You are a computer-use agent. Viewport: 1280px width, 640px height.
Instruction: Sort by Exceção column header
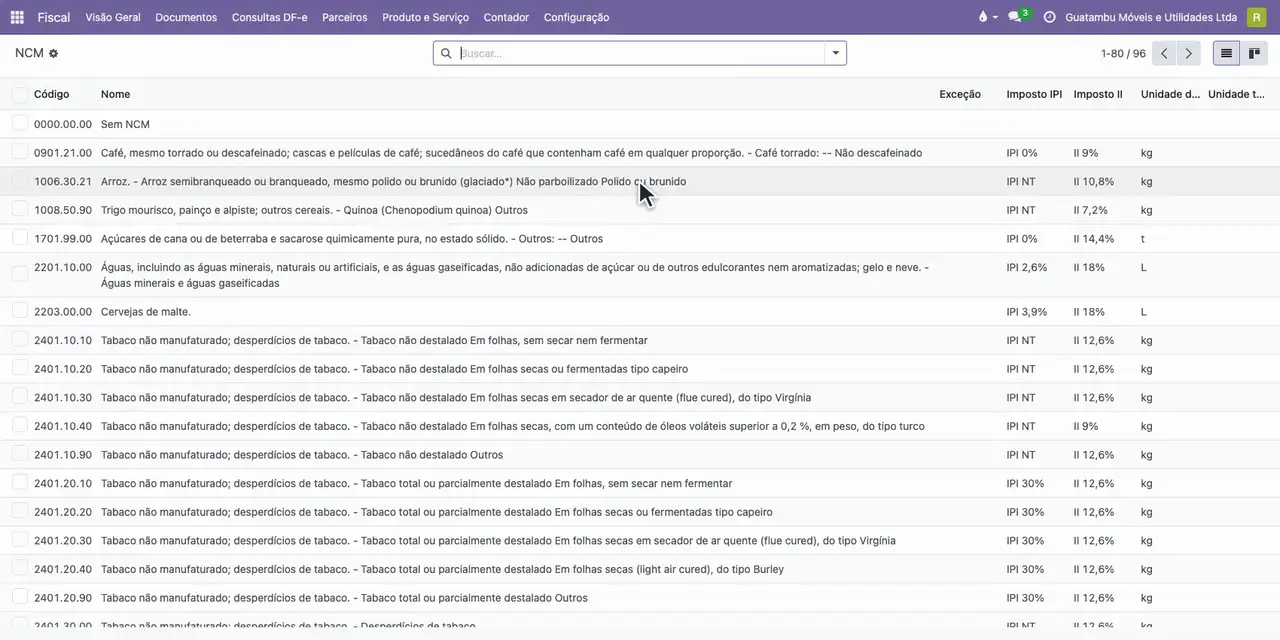click(x=960, y=94)
